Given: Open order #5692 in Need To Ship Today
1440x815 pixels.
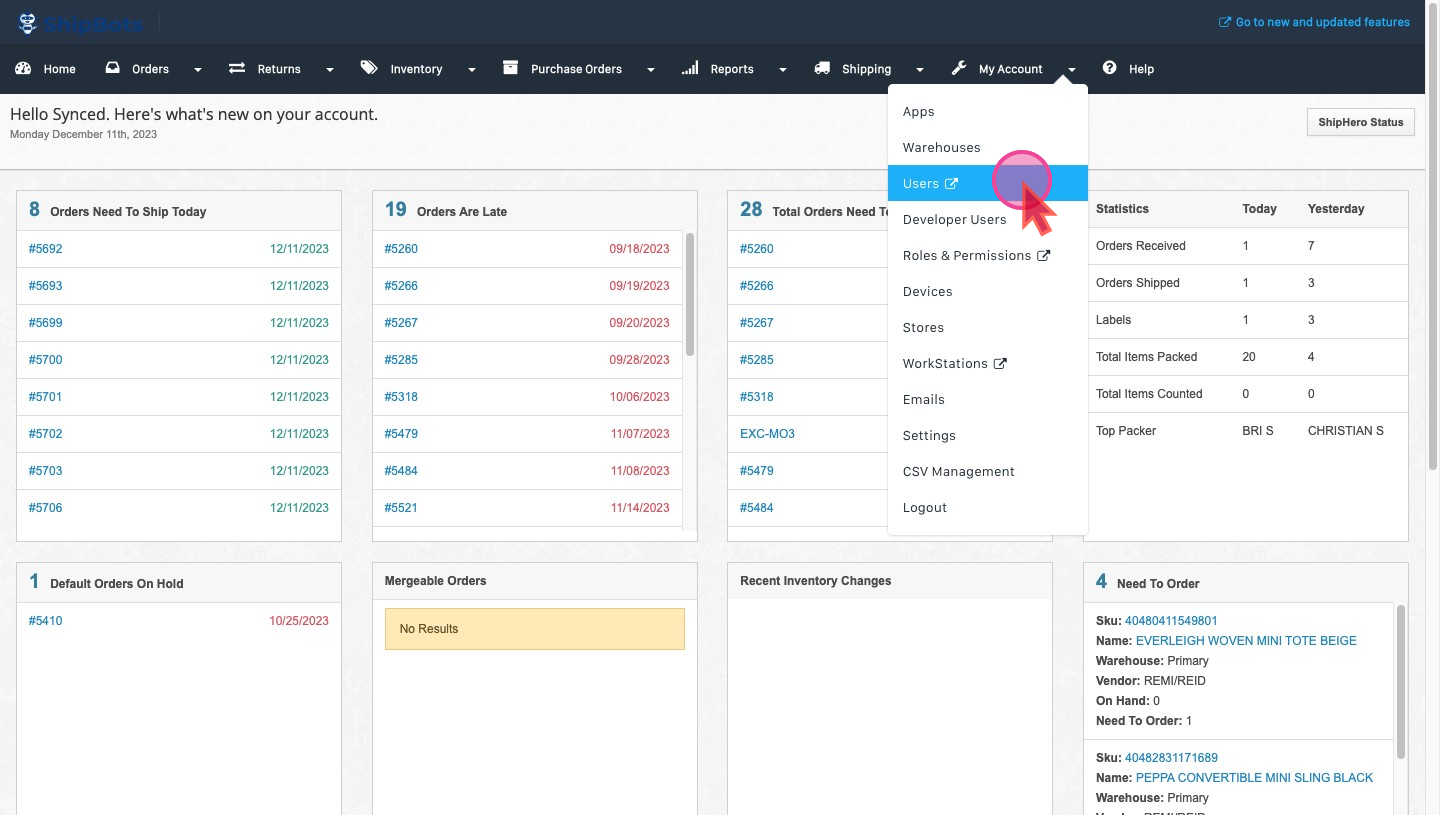Looking at the screenshot, I should click(45, 249).
